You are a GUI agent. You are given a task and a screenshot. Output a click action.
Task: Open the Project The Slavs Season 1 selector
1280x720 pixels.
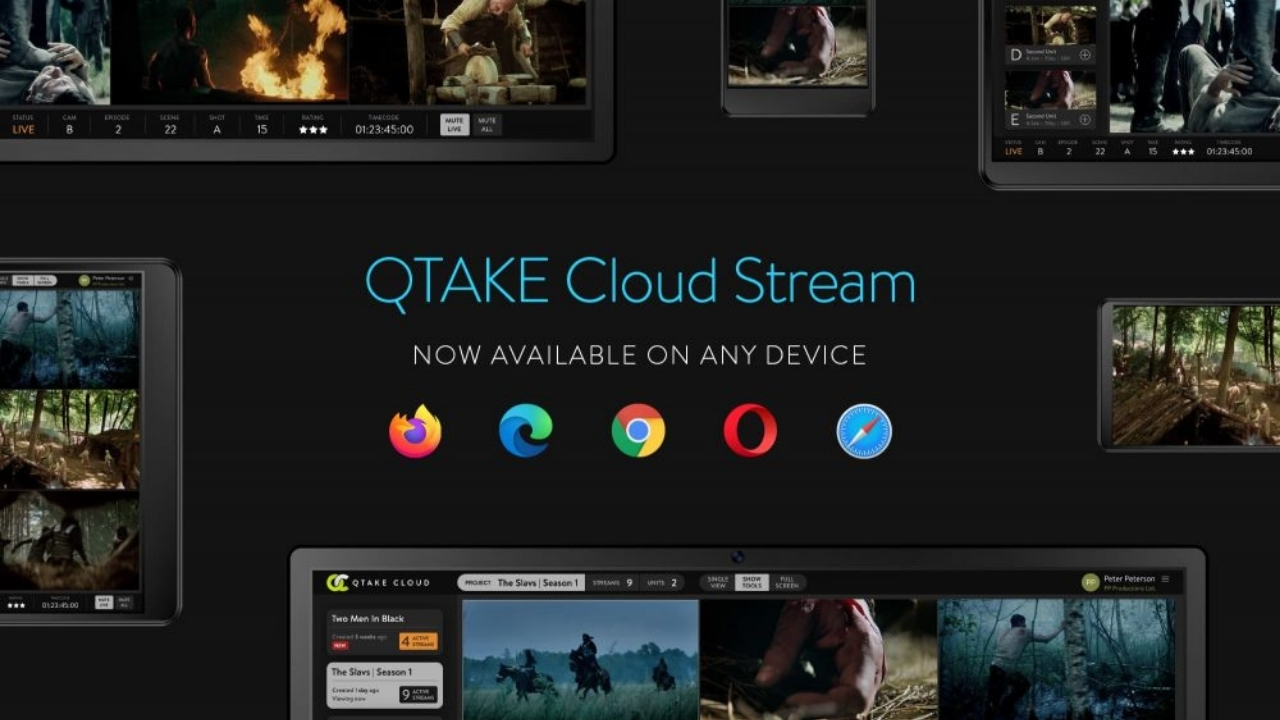coord(521,582)
